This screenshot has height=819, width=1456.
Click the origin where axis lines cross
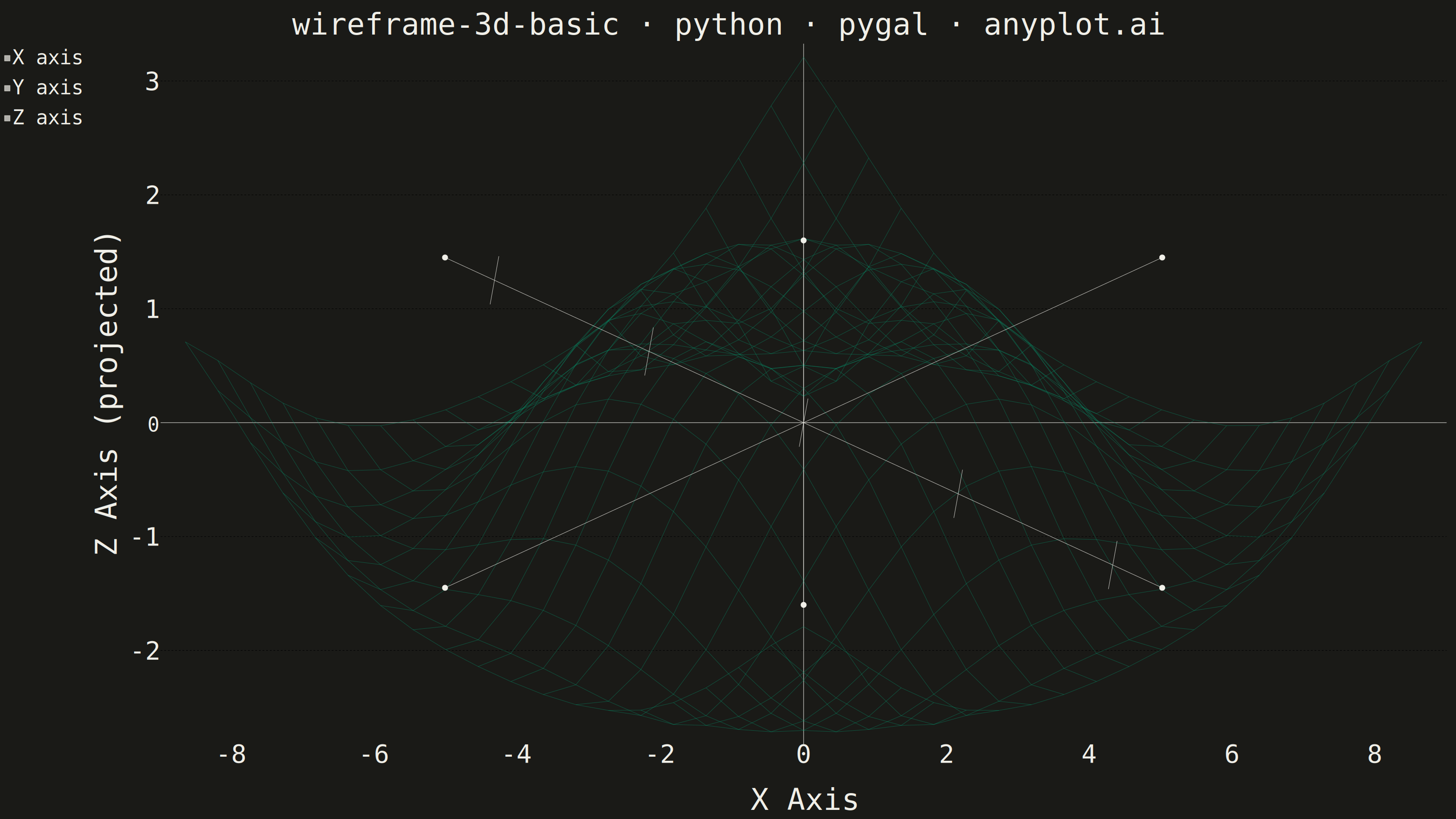(x=803, y=422)
